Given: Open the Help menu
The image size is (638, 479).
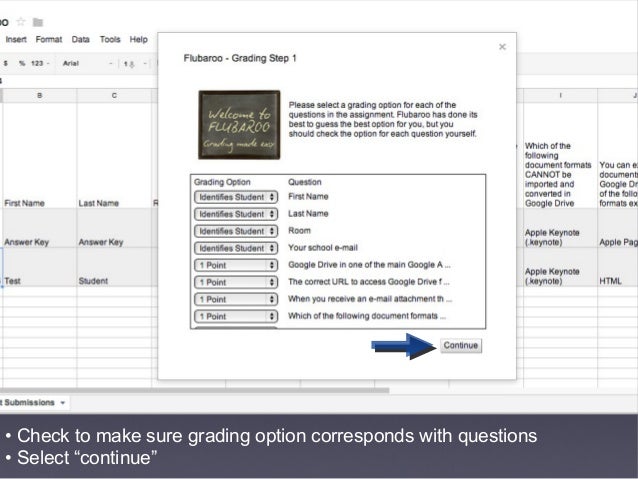Looking at the screenshot, I should (x=138, y=39).
